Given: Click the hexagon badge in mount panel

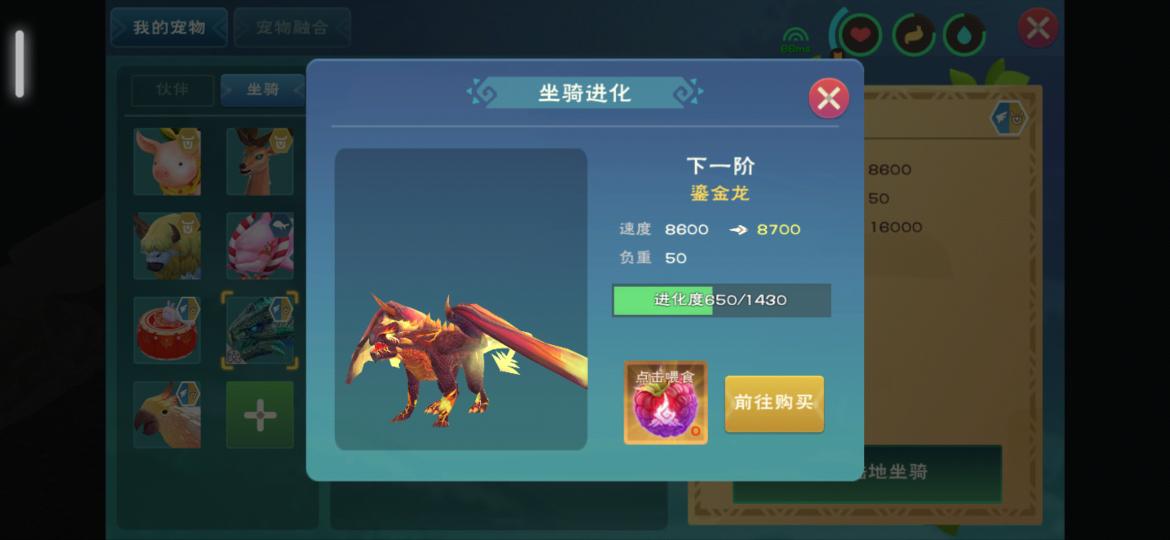Looking at the screenshot, I should point(1009,118).
